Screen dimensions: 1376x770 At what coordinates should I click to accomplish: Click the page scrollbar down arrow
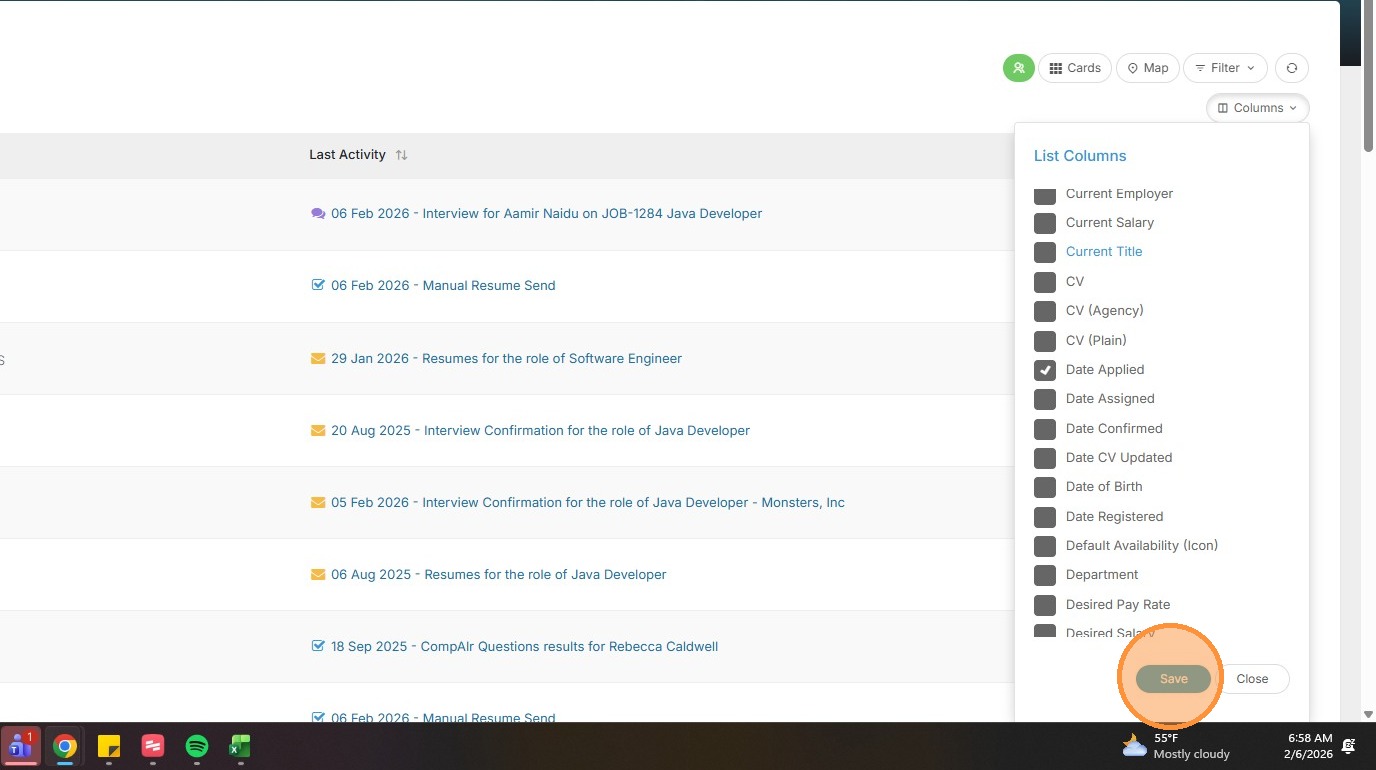click(x=1369, y=714)
